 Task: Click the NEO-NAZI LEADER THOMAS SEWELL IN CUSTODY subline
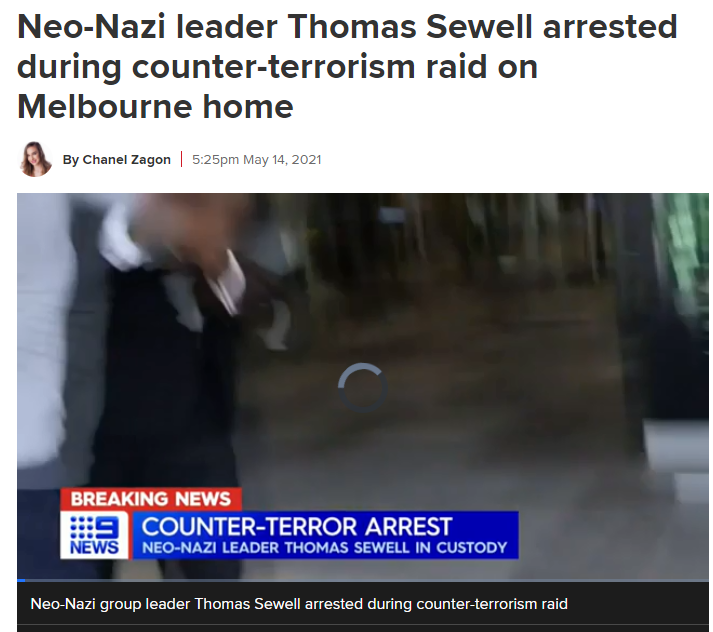[325, 547]
